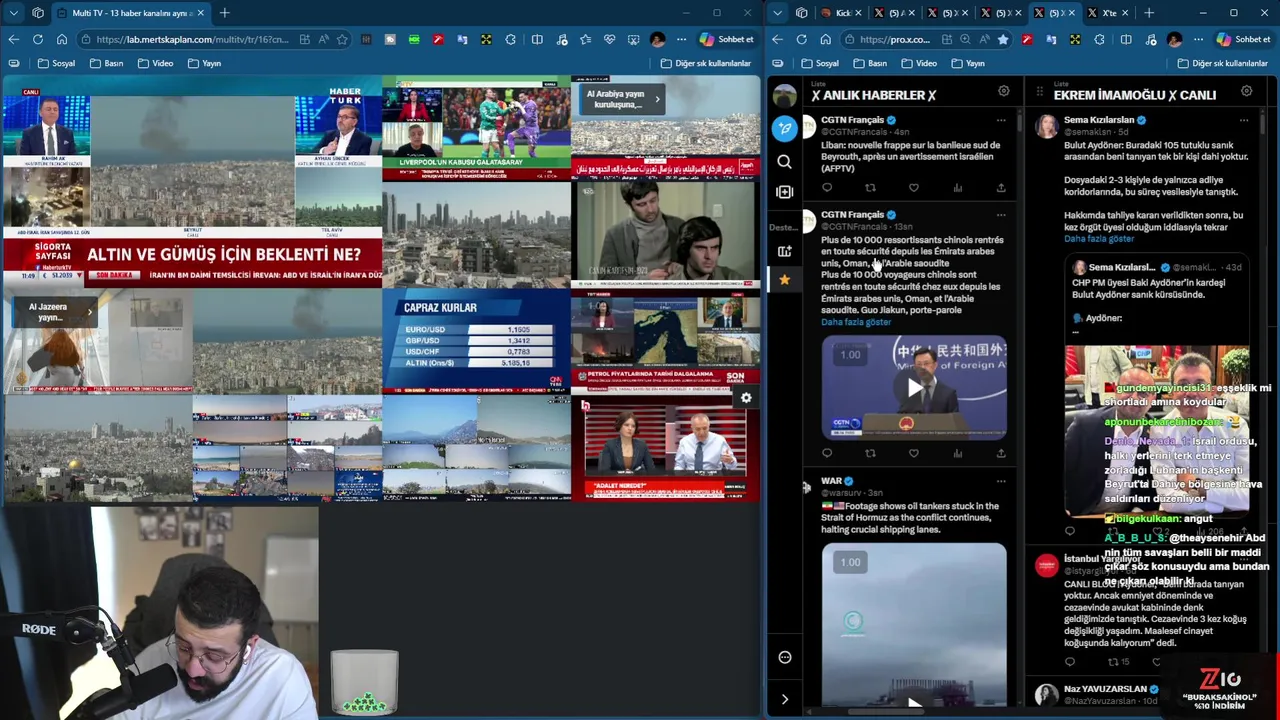Open the circled more-options icon near the bottom of X Pro sidebar
The image size is (1280, 720).
[x=785, y=657]
